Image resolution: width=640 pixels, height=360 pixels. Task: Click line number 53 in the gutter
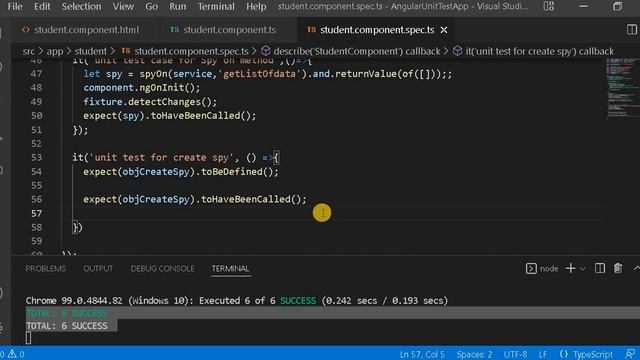pyautogui.click(x=36, y=158)
